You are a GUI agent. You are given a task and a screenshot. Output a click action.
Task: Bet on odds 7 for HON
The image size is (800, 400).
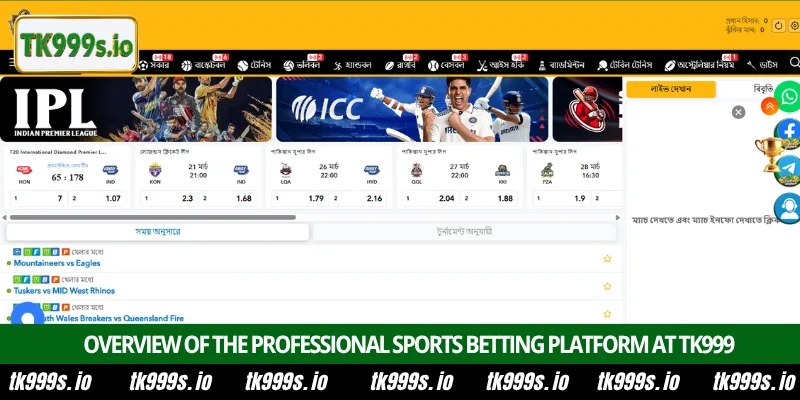pos(38,198)
